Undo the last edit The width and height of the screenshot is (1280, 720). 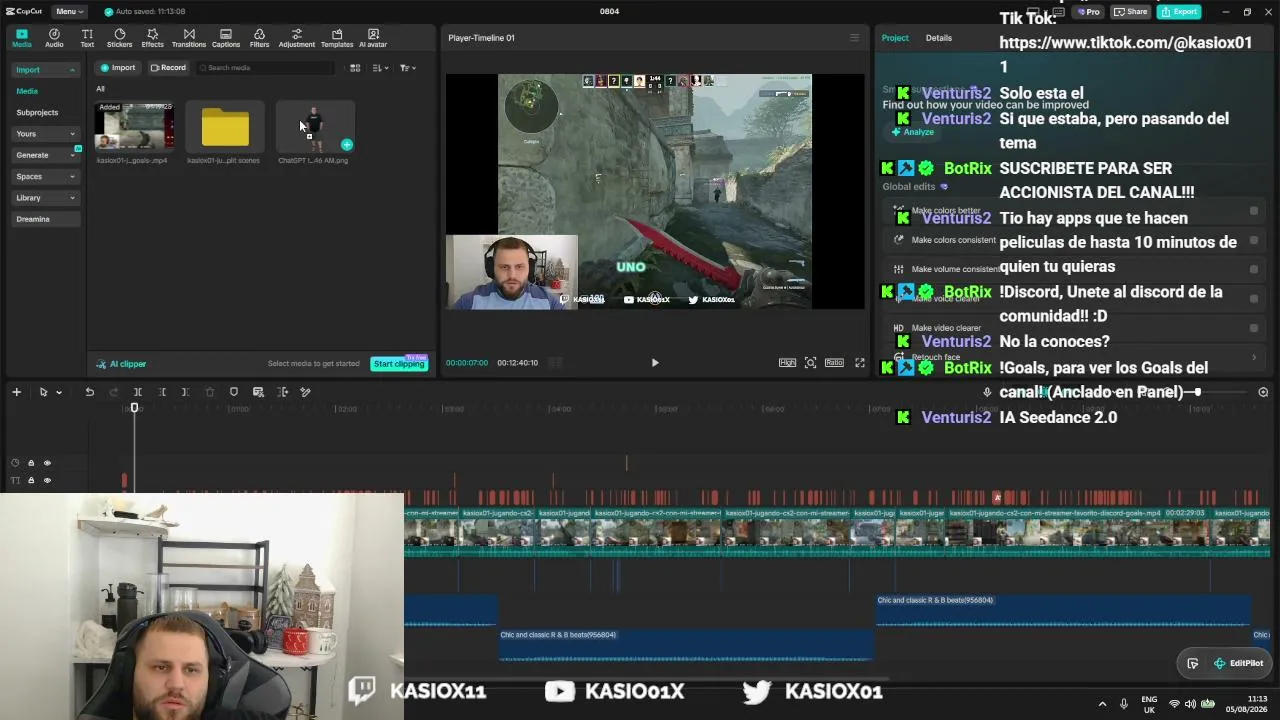(89, 392)
